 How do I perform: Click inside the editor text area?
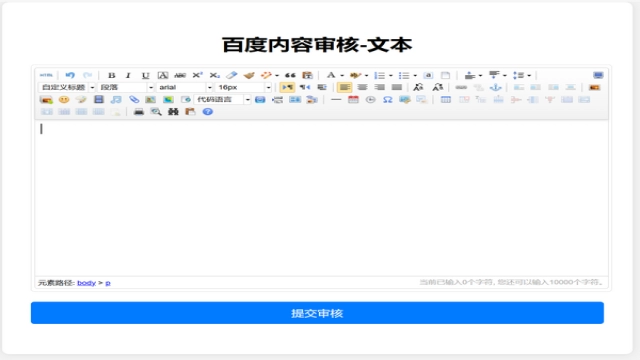321,198
